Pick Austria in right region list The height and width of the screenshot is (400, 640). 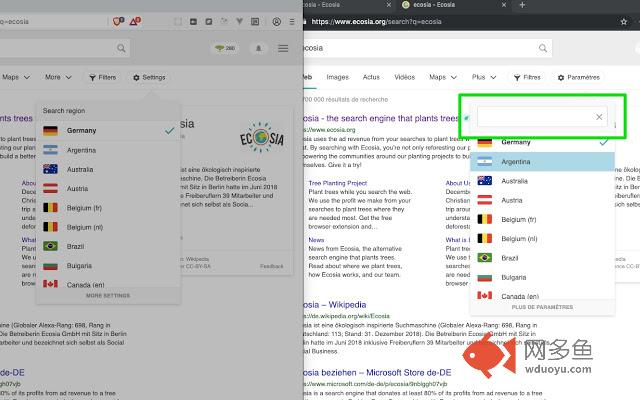[x=542, y=200]
